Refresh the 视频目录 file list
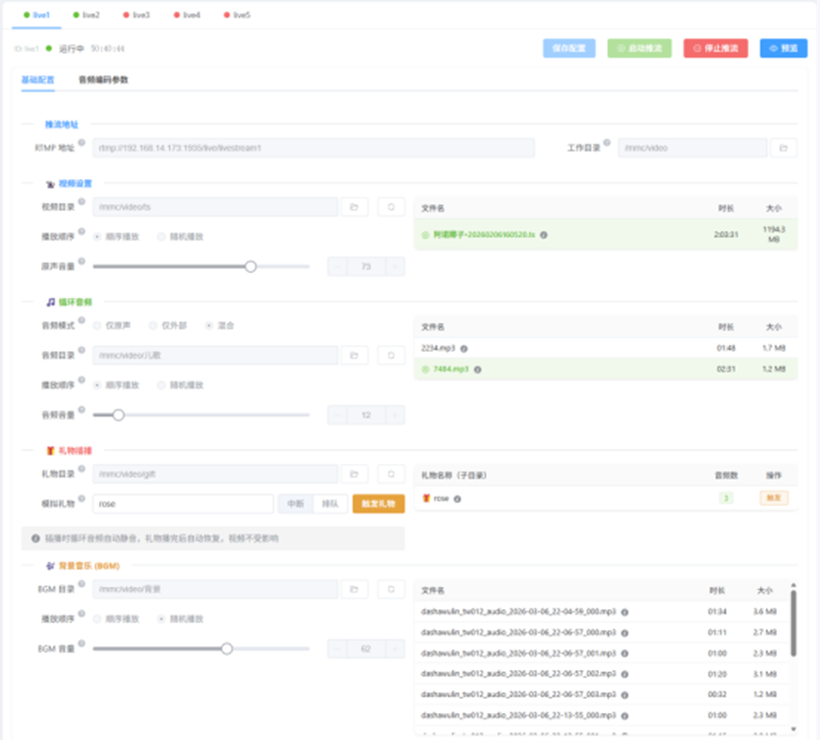 tap(391, 207)
